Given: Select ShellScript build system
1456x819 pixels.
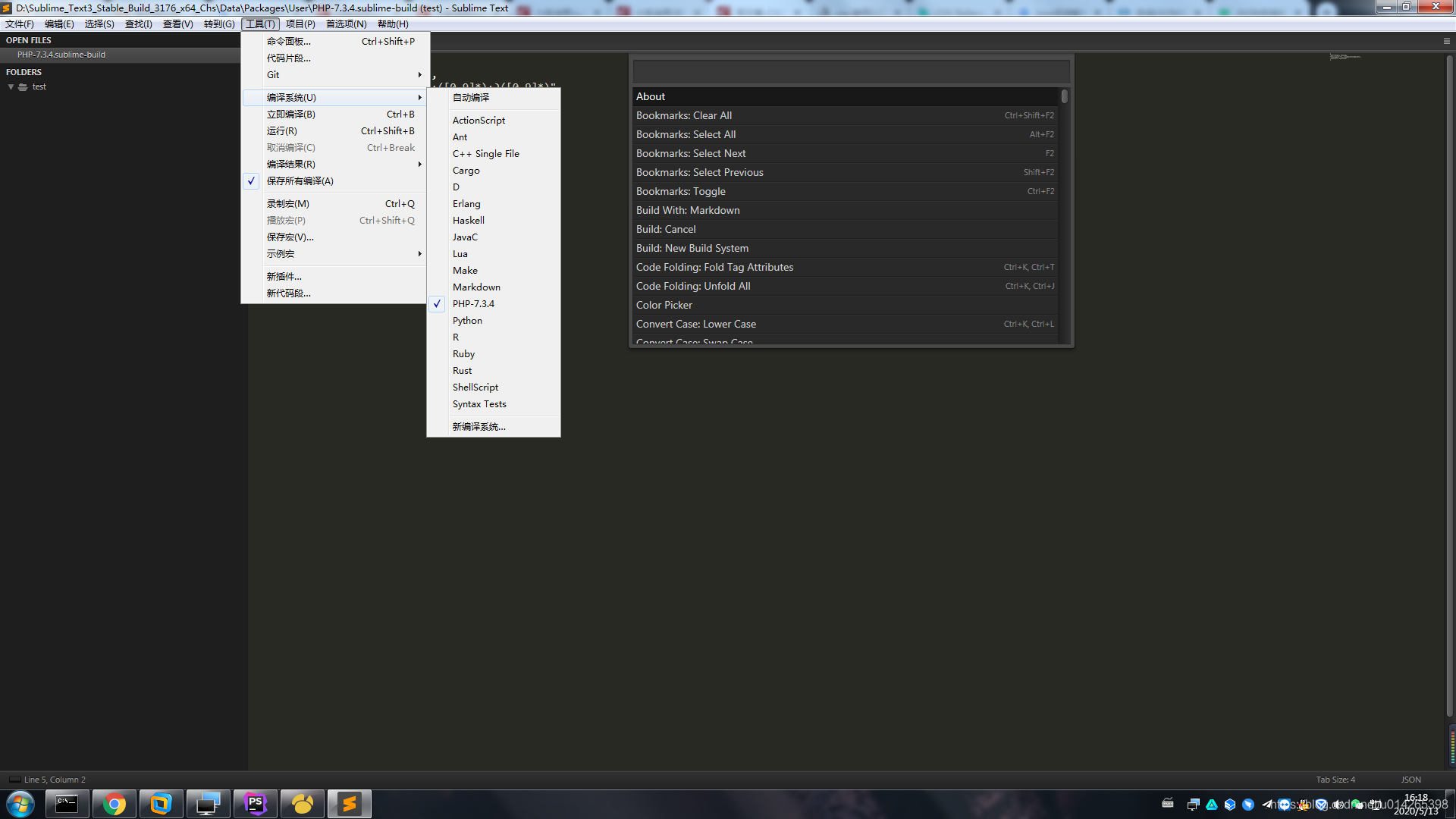Looking at the screenshot, I should pyautogui.click(x=475, y=386).
